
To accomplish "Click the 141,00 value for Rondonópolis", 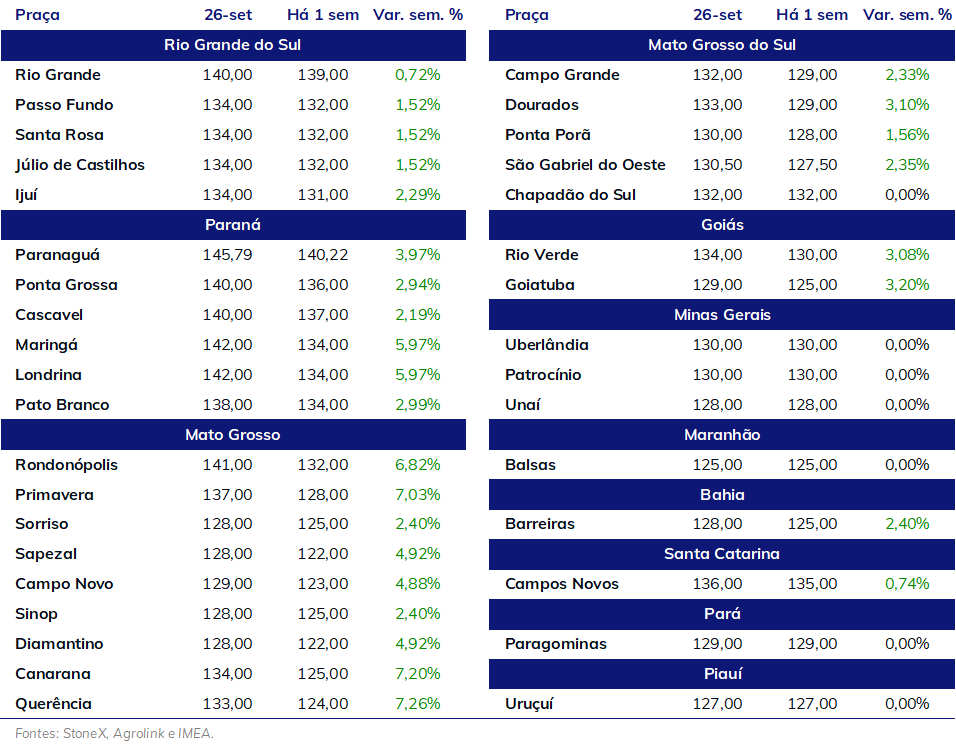I will tap(227, 465).
